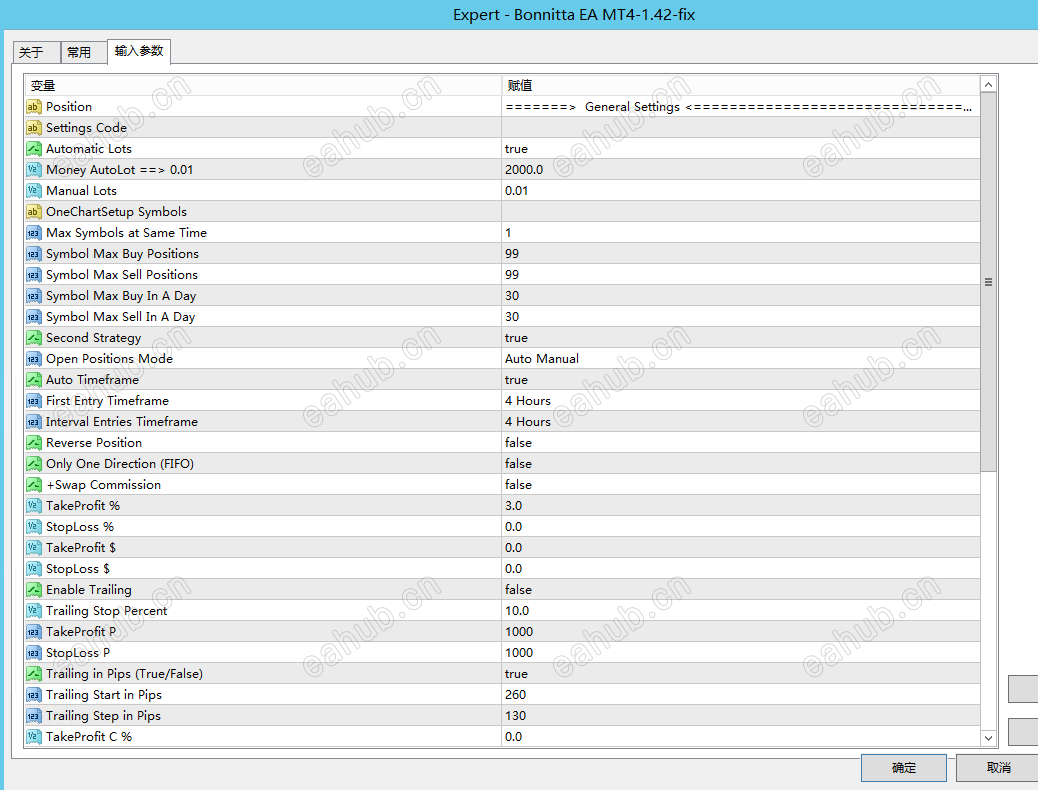Click the integer icon beside Symbol Max Sell Positions
This screenshot has height=790, width=1038.
click(x=33, y=275)
